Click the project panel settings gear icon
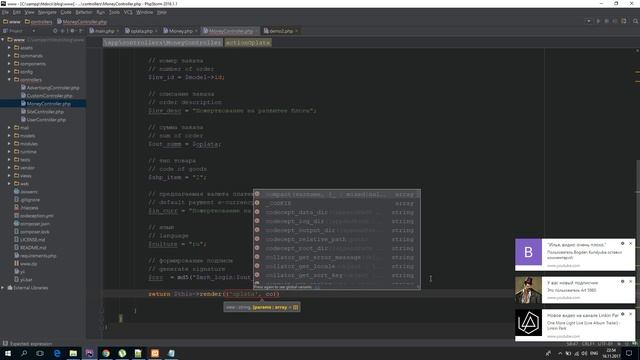 coord(73,31)
